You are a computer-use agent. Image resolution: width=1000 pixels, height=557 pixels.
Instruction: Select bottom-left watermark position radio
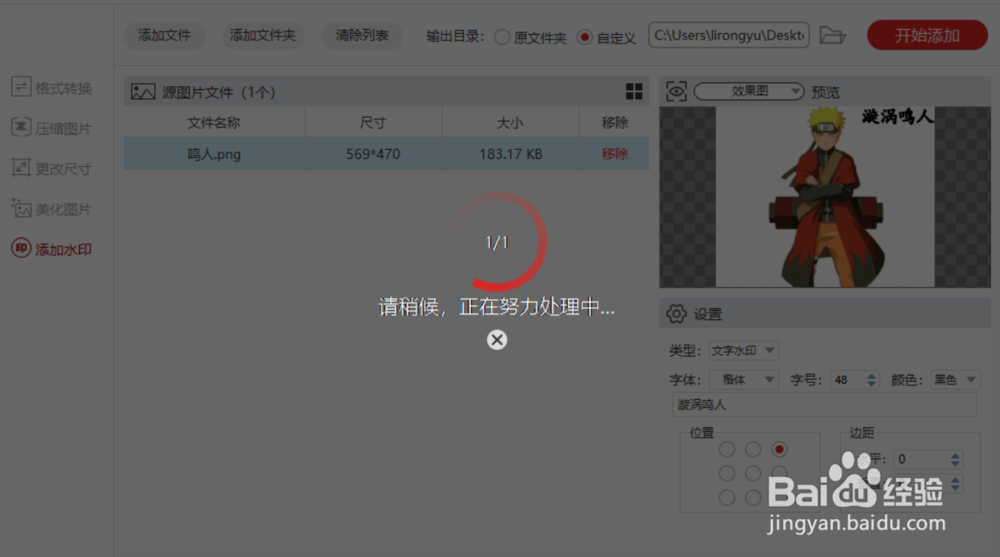point(726,497)
